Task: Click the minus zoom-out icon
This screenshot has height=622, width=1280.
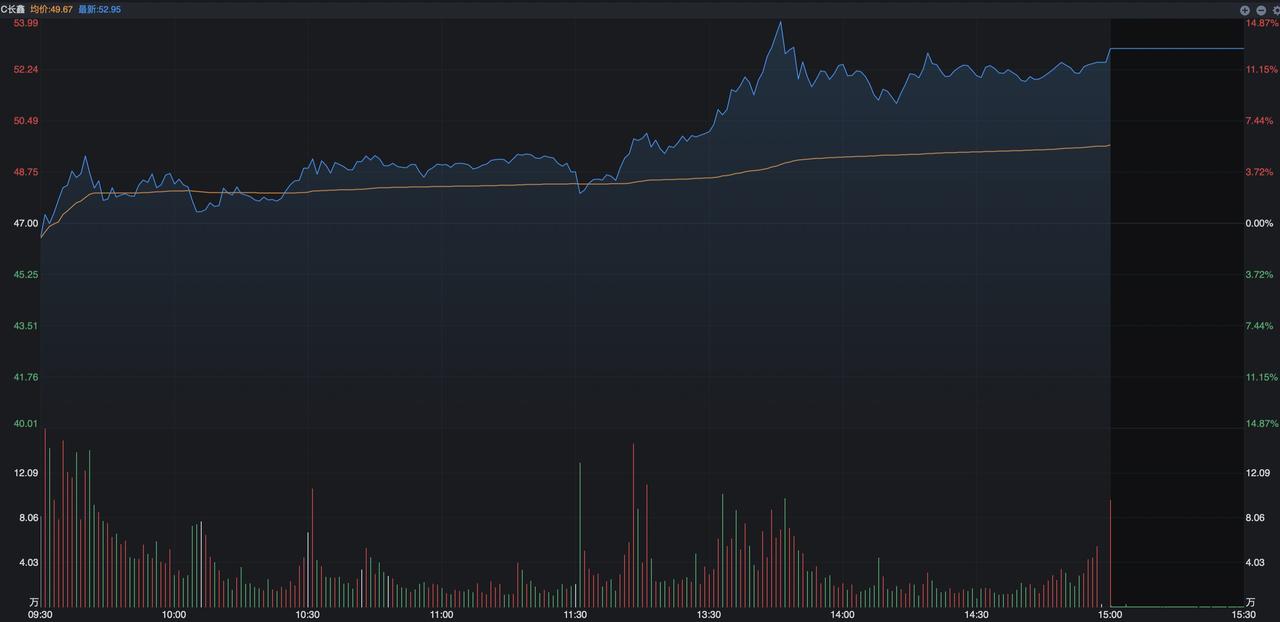Action: [1261, 9]
